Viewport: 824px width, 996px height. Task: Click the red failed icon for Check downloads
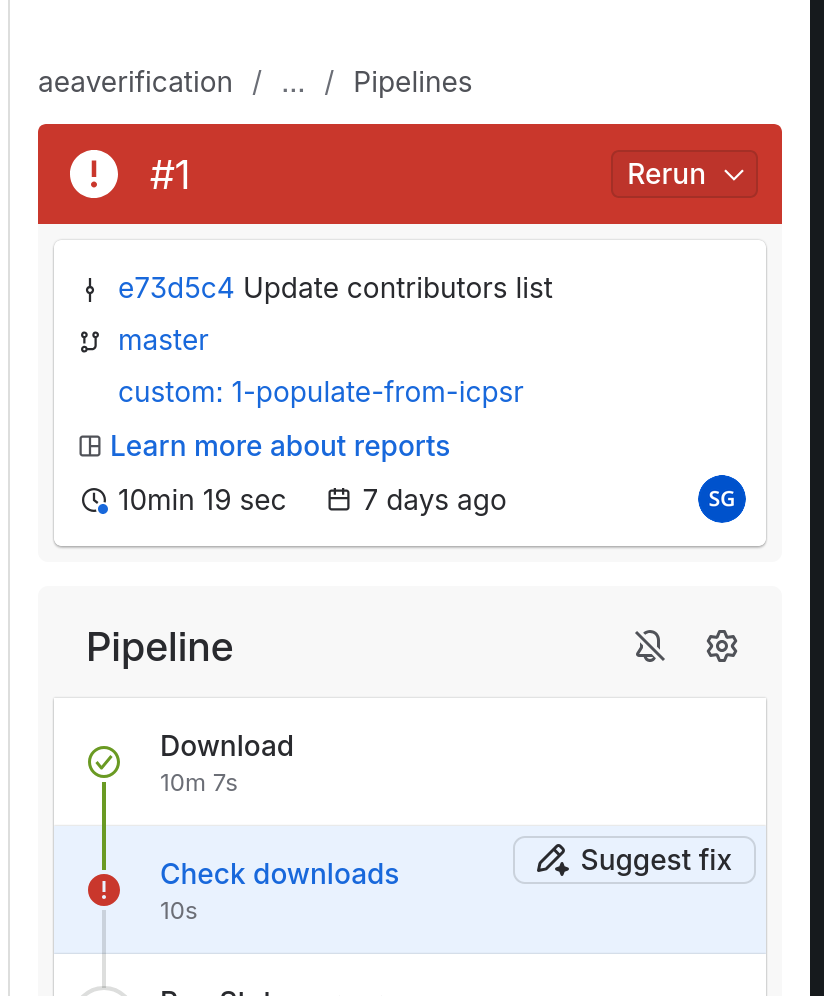(x=104, y=890)
